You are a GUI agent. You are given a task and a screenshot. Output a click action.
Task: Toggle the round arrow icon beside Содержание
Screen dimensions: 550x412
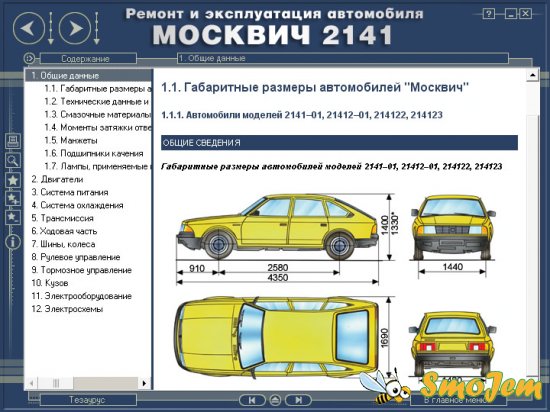30,58
